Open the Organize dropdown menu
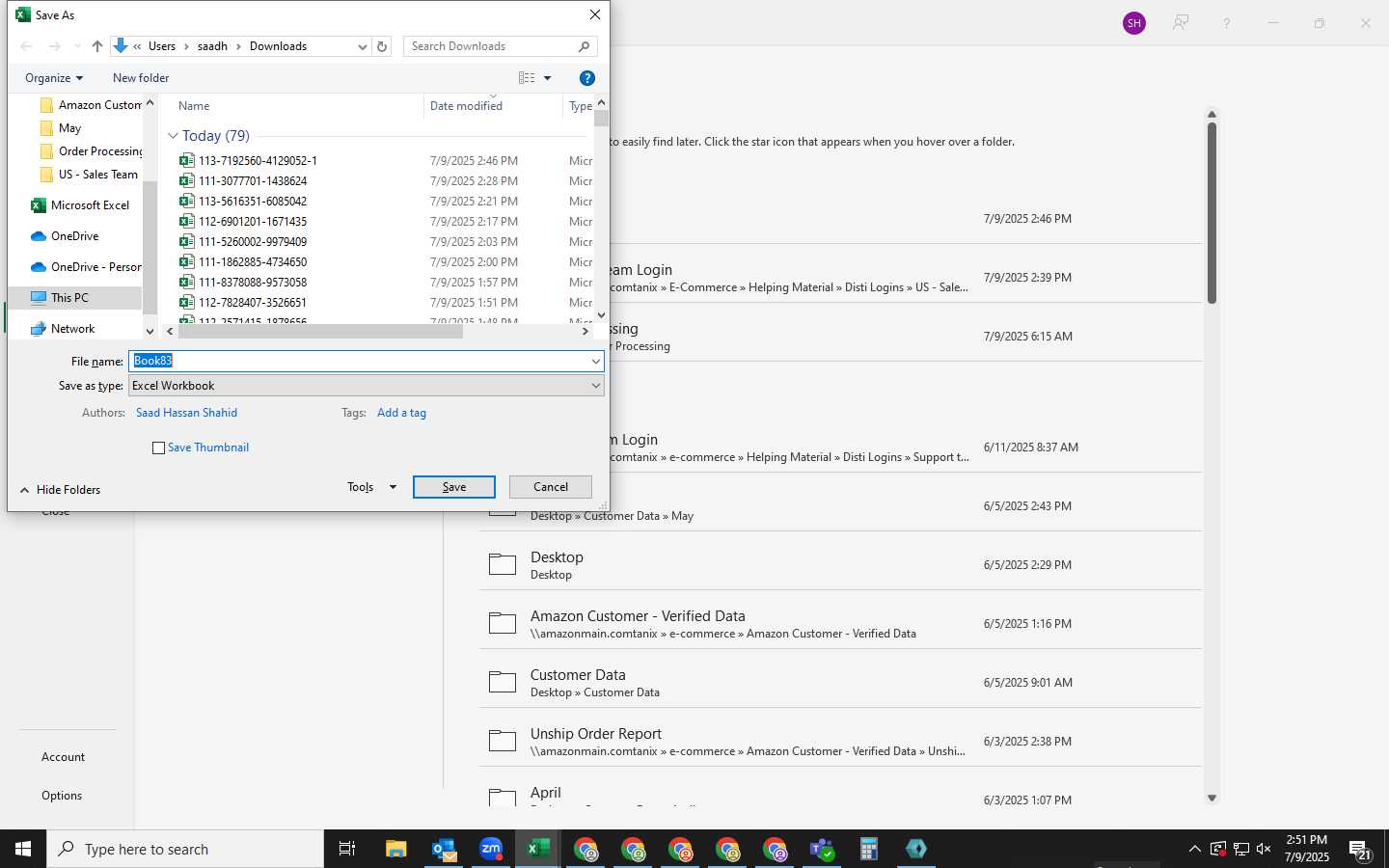Viewport: 1389px width, 868px height. pyautogui.click(x=54, y=78)
